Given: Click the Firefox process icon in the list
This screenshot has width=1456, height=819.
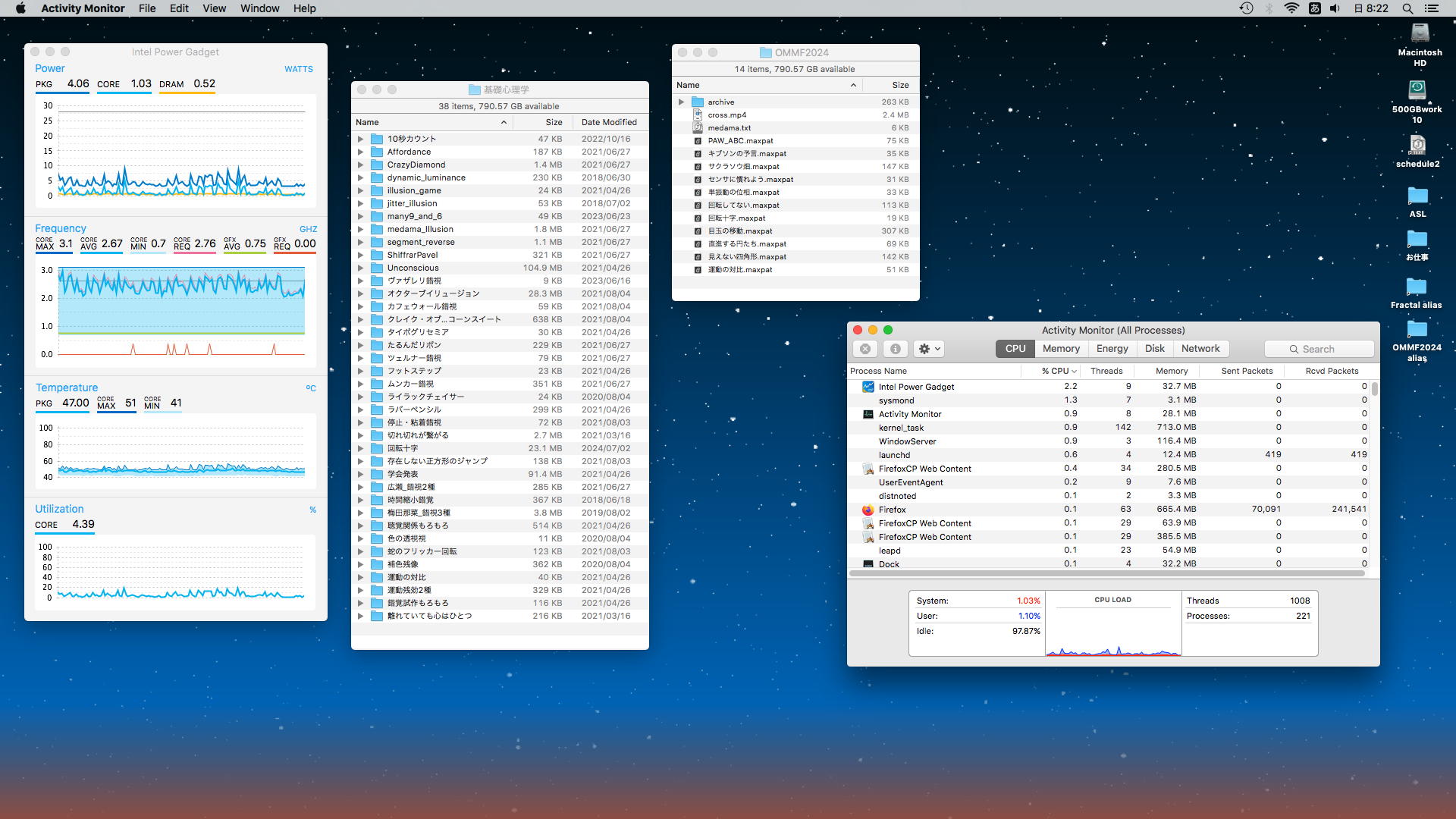Looking at the screenshot, I should [x=868, y=510].
